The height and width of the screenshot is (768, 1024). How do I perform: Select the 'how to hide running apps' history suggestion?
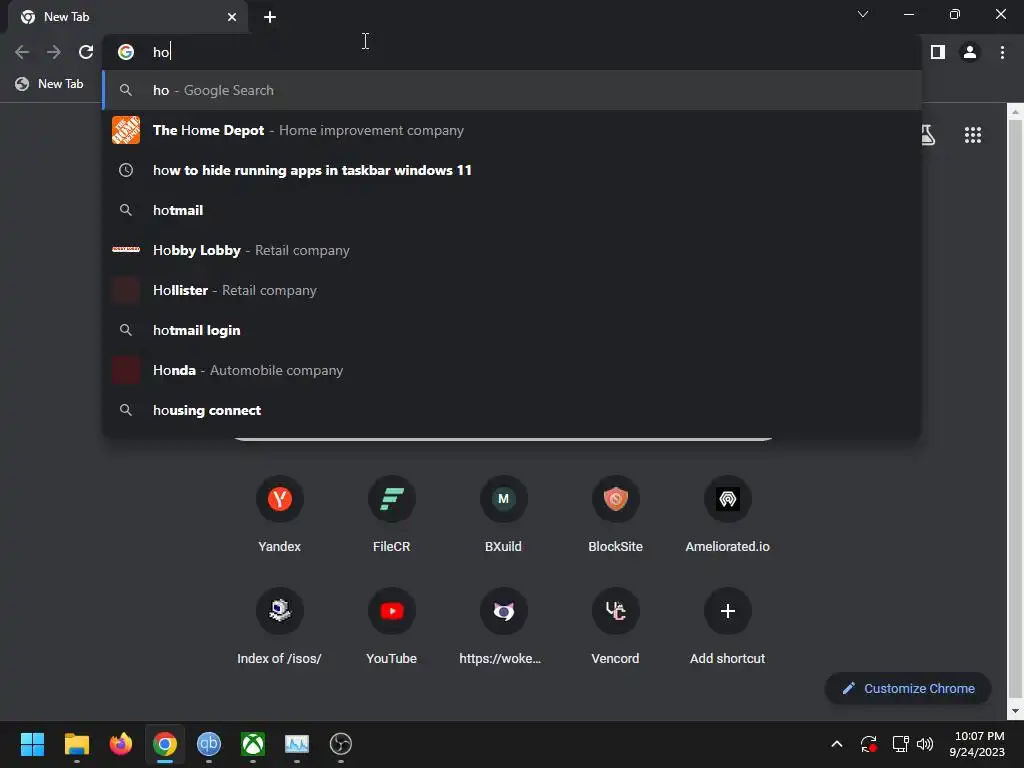pyautogui.click(x=512, y=170)
